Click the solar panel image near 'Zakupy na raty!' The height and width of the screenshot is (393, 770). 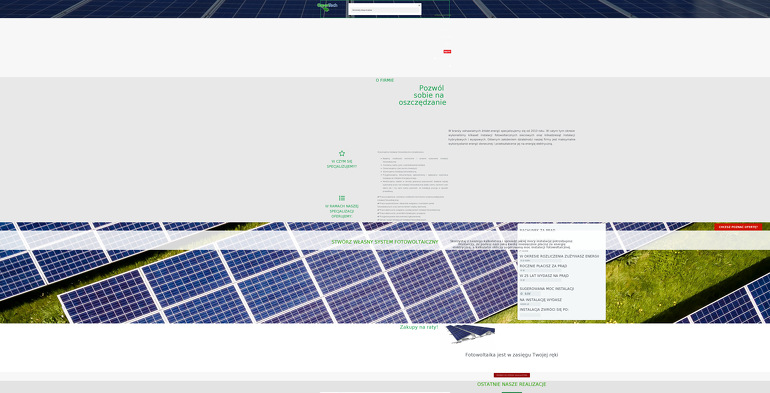coord(470,334)
